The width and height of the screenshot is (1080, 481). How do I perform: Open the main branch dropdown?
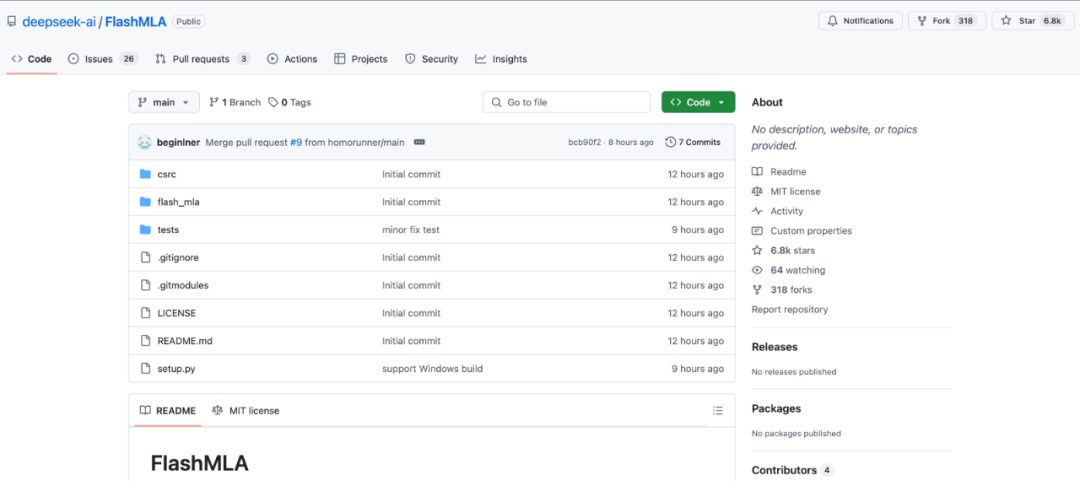pyautogui.click(x=164, y=102)
